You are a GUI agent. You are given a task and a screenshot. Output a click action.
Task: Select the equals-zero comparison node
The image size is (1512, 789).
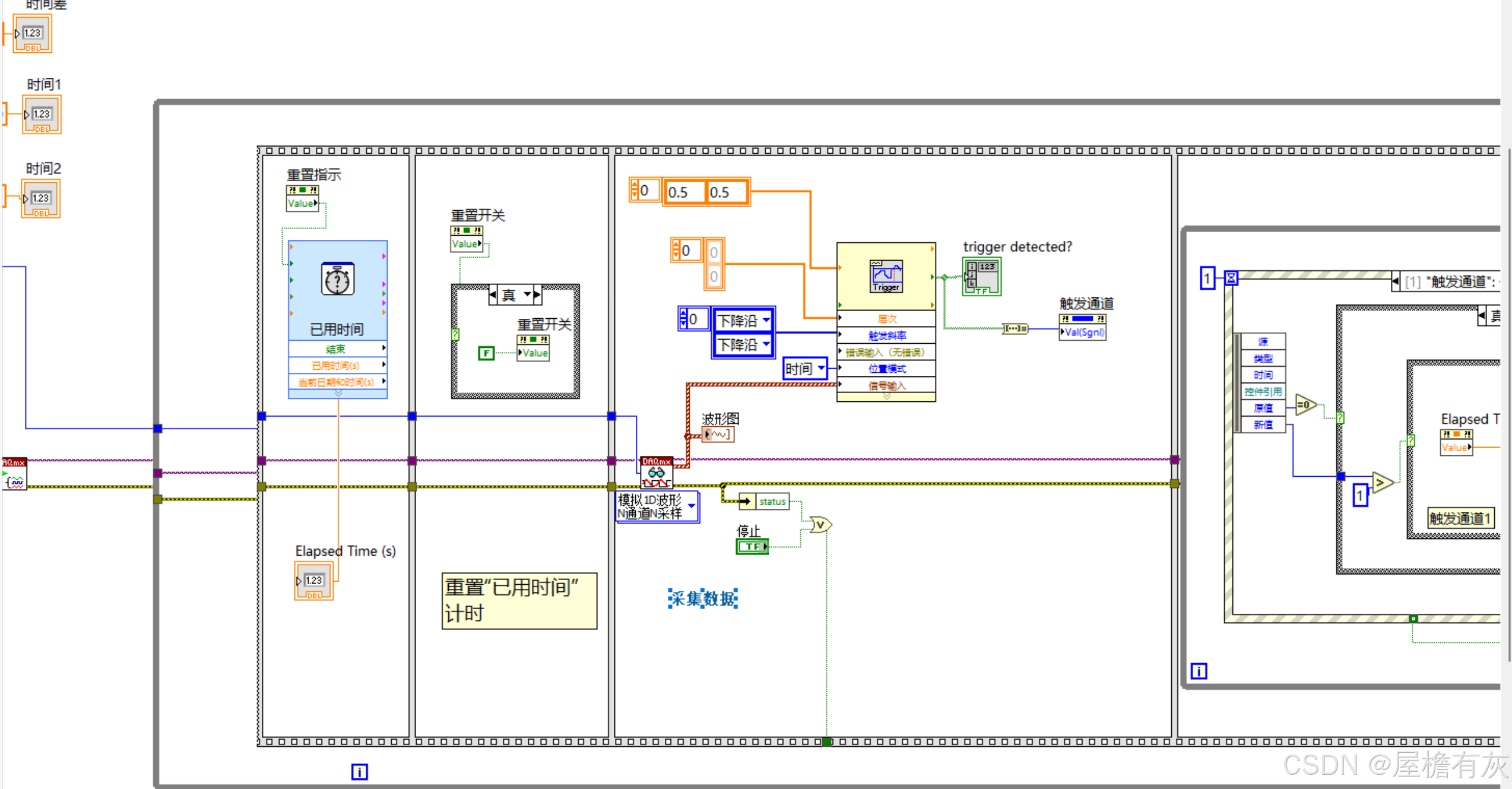tap(1305, 405)
